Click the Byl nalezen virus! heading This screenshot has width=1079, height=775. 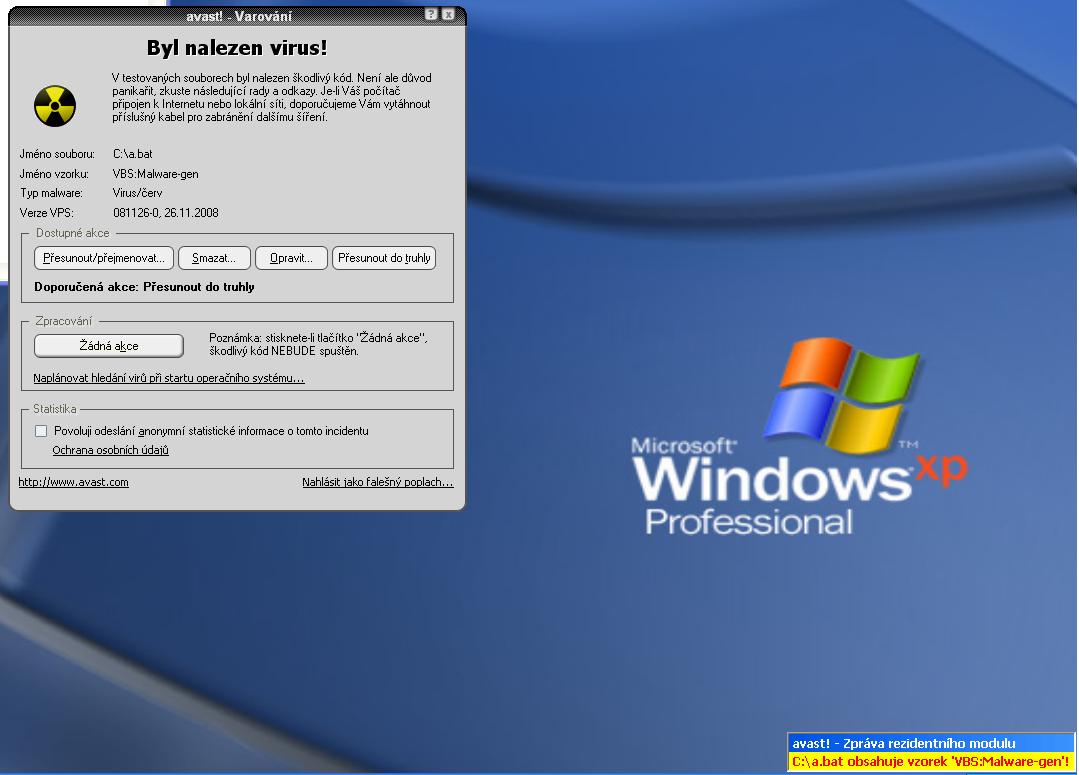[237, 47]
